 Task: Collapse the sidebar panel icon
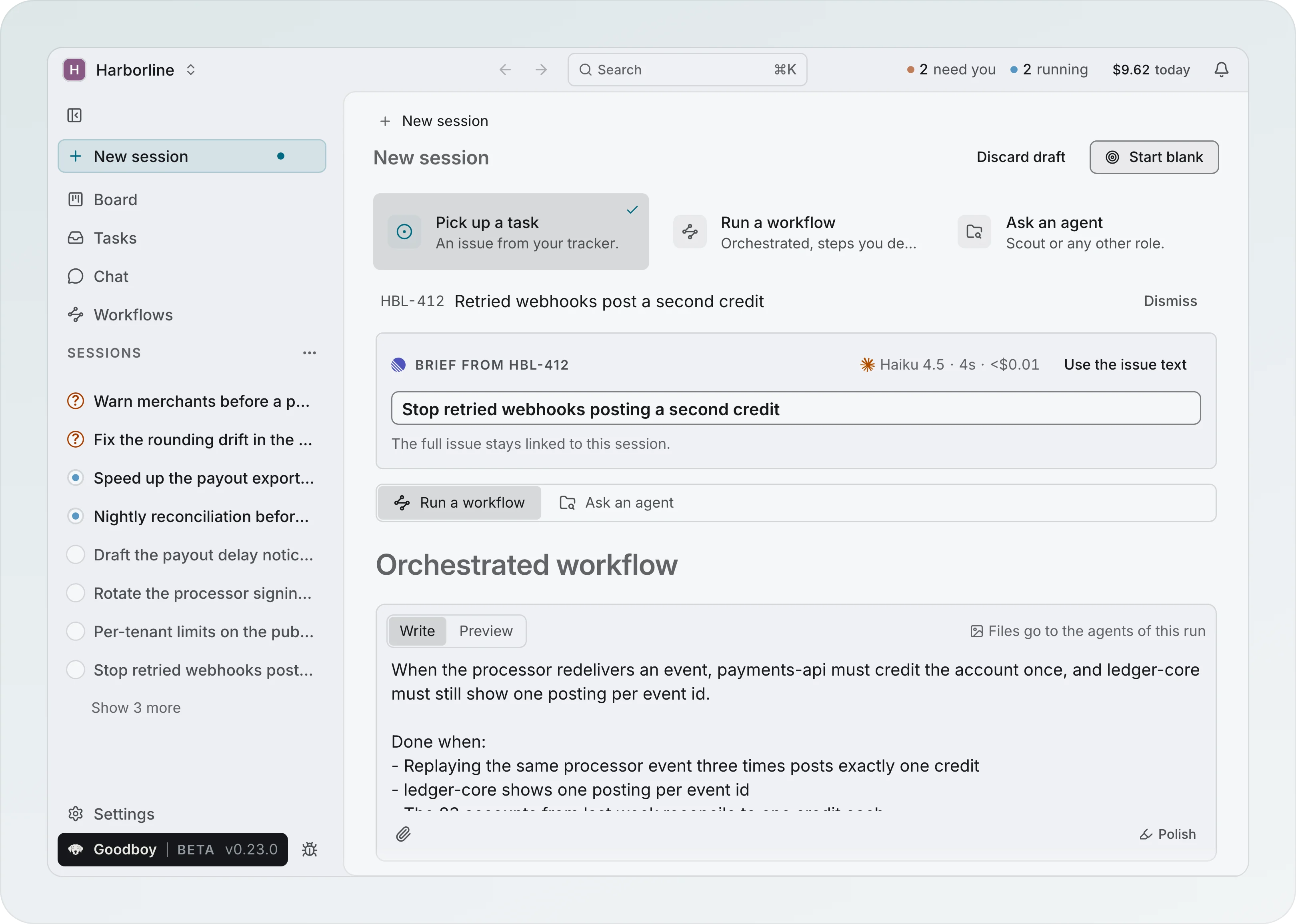pyautogui.click(x=74, y=116)
